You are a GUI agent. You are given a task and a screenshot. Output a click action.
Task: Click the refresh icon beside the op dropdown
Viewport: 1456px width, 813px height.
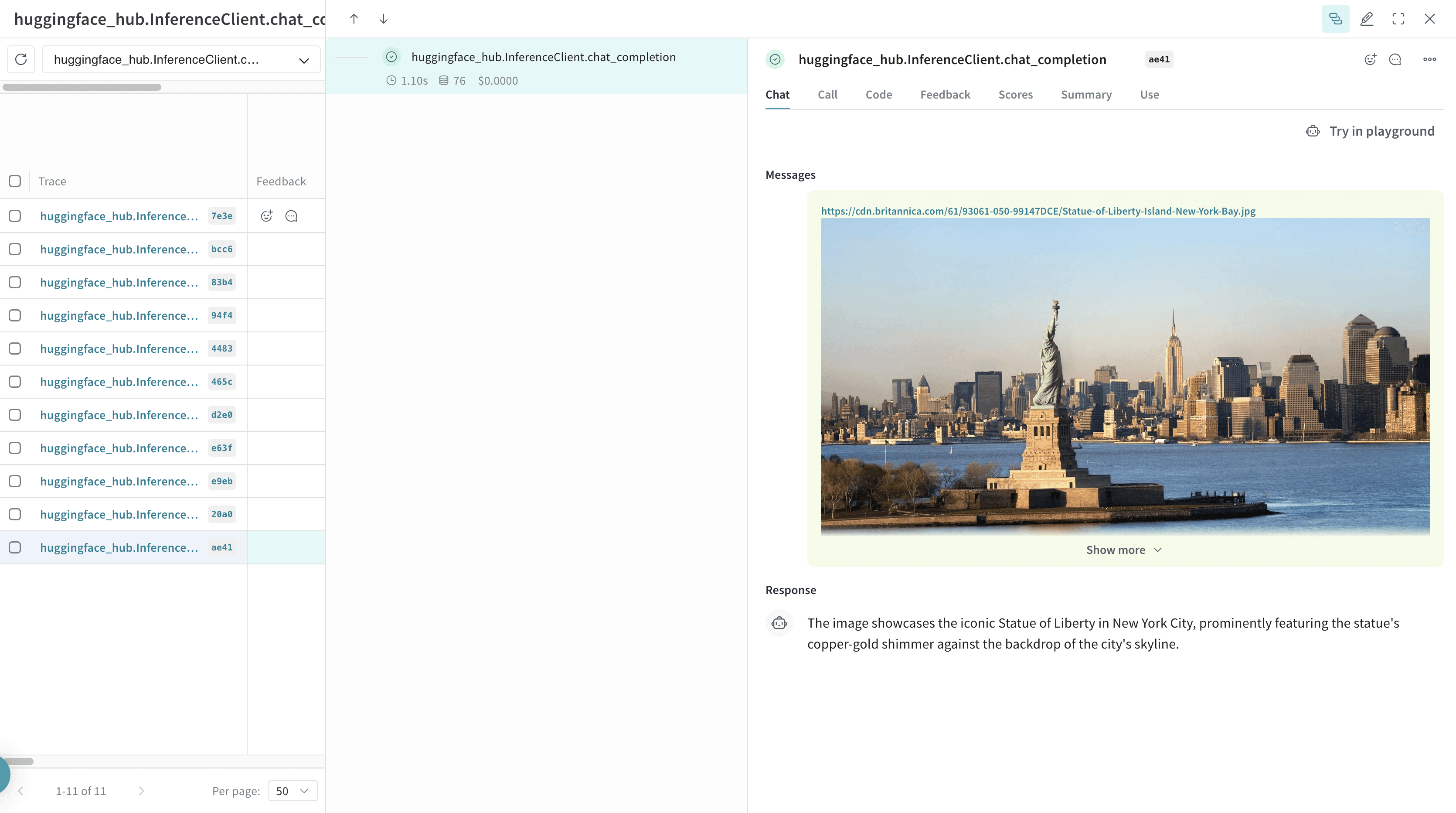point(21,59)
